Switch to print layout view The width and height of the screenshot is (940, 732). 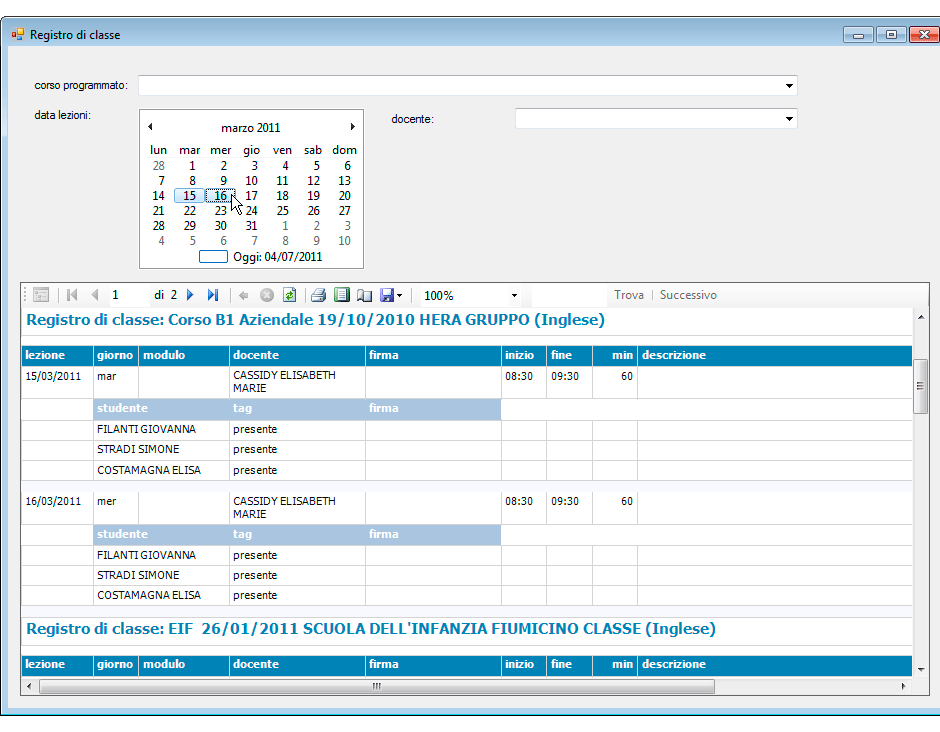pos(342,295)
